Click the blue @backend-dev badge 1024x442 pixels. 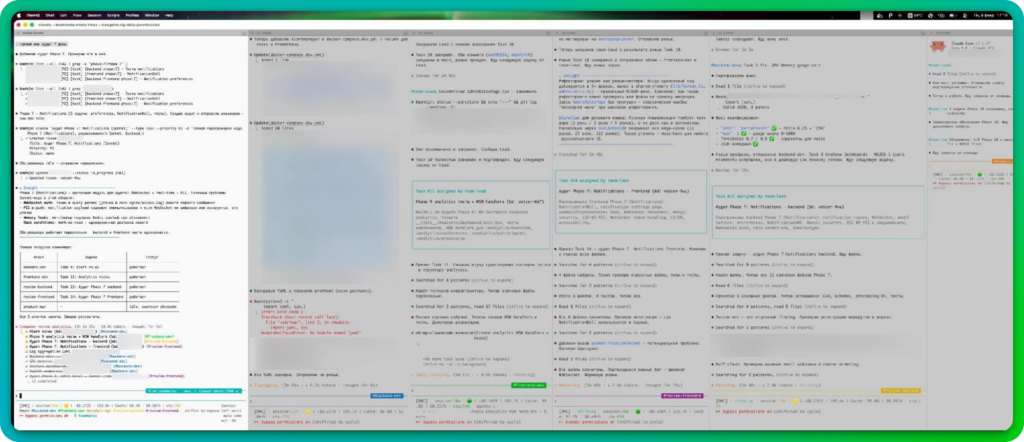point(389,396)
